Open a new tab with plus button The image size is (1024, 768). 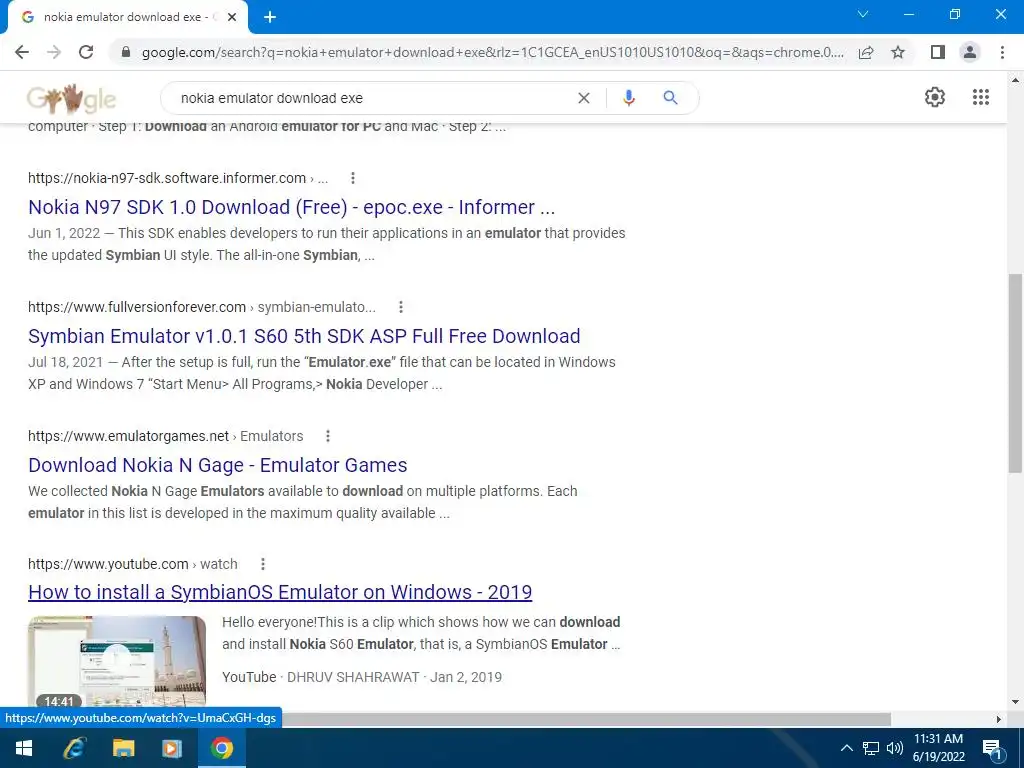tap(270, 18)
